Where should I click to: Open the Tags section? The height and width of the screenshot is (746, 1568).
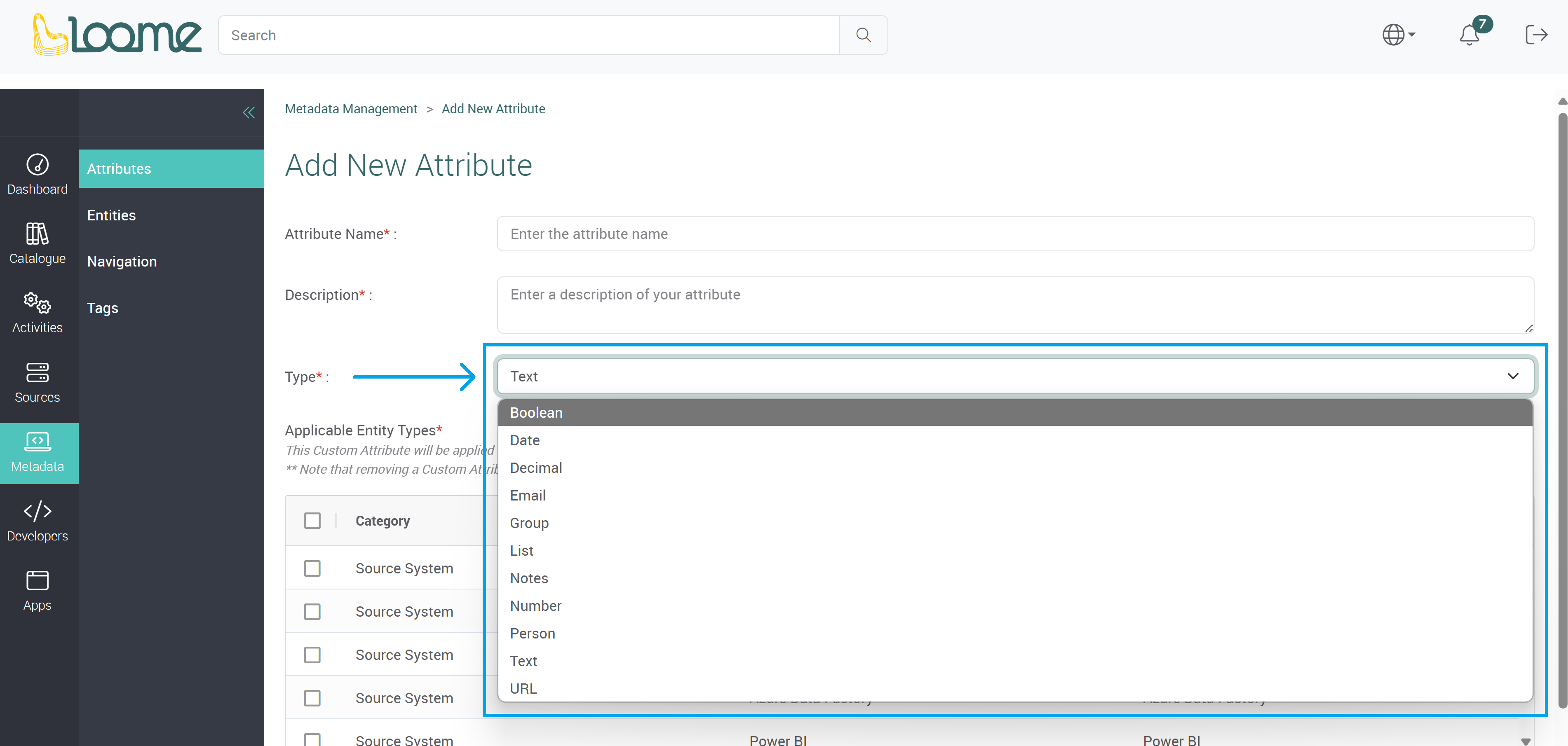[x=102, y=308]
